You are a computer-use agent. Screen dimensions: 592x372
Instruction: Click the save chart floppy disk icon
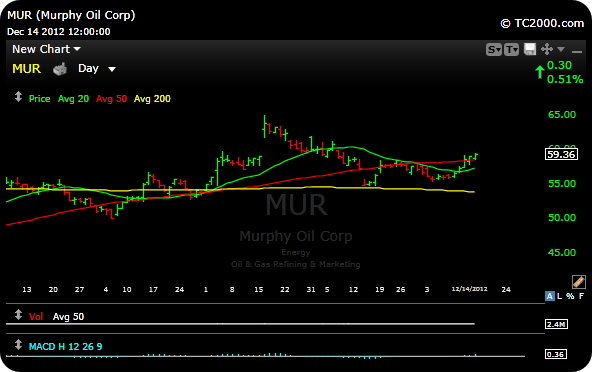(x=530, y=49)
